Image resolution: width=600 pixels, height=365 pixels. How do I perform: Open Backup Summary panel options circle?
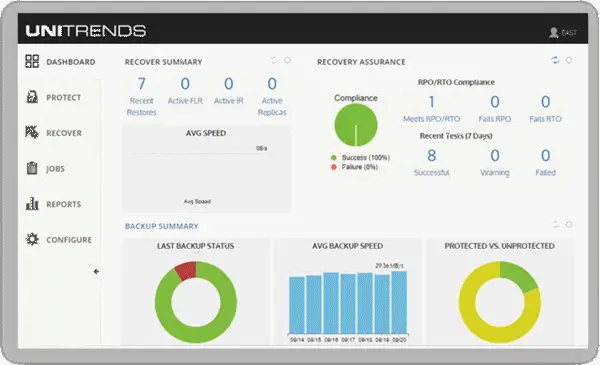(x=569, y=225)
